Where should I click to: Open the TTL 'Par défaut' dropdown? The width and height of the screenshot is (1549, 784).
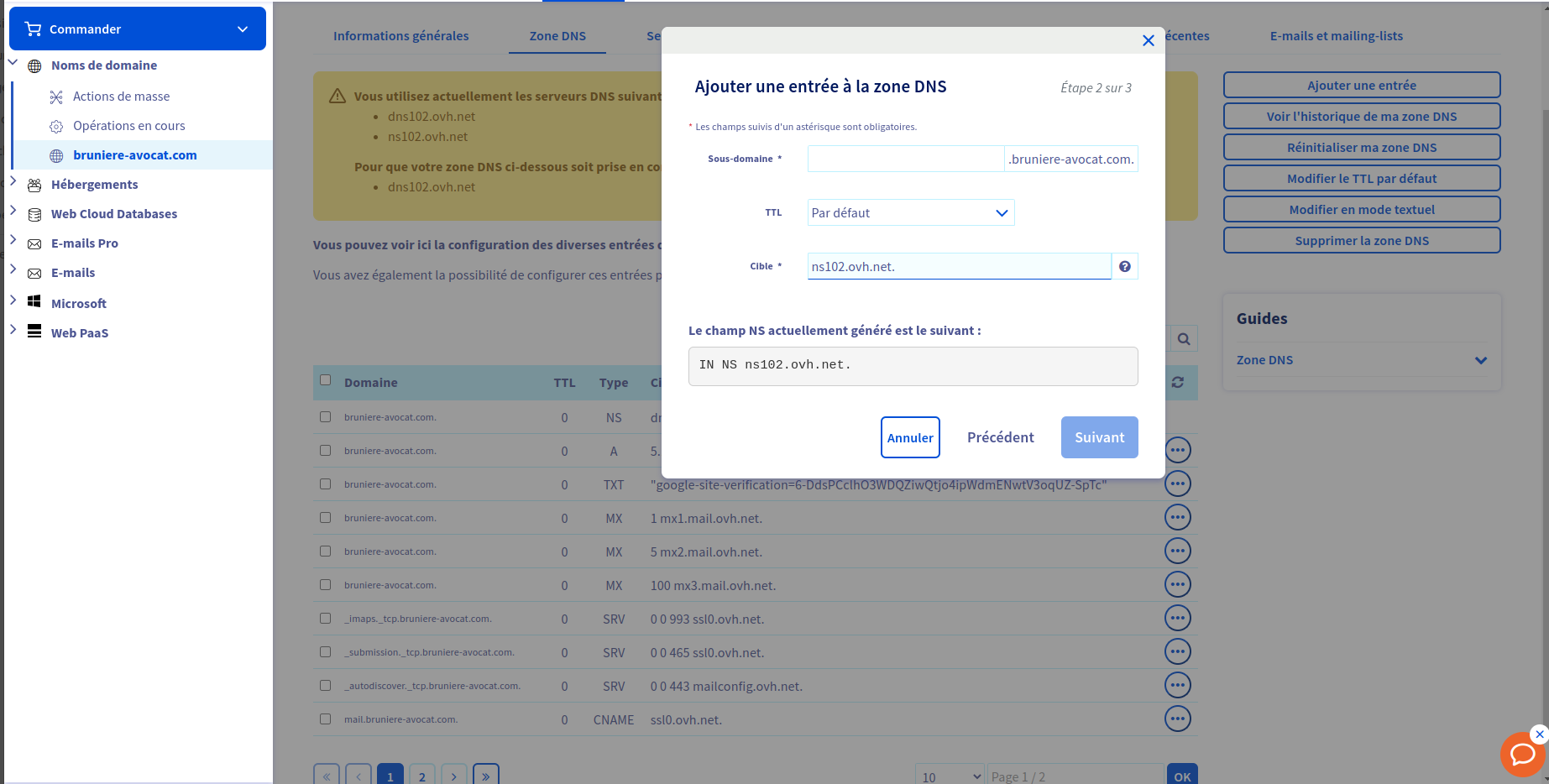910,213
